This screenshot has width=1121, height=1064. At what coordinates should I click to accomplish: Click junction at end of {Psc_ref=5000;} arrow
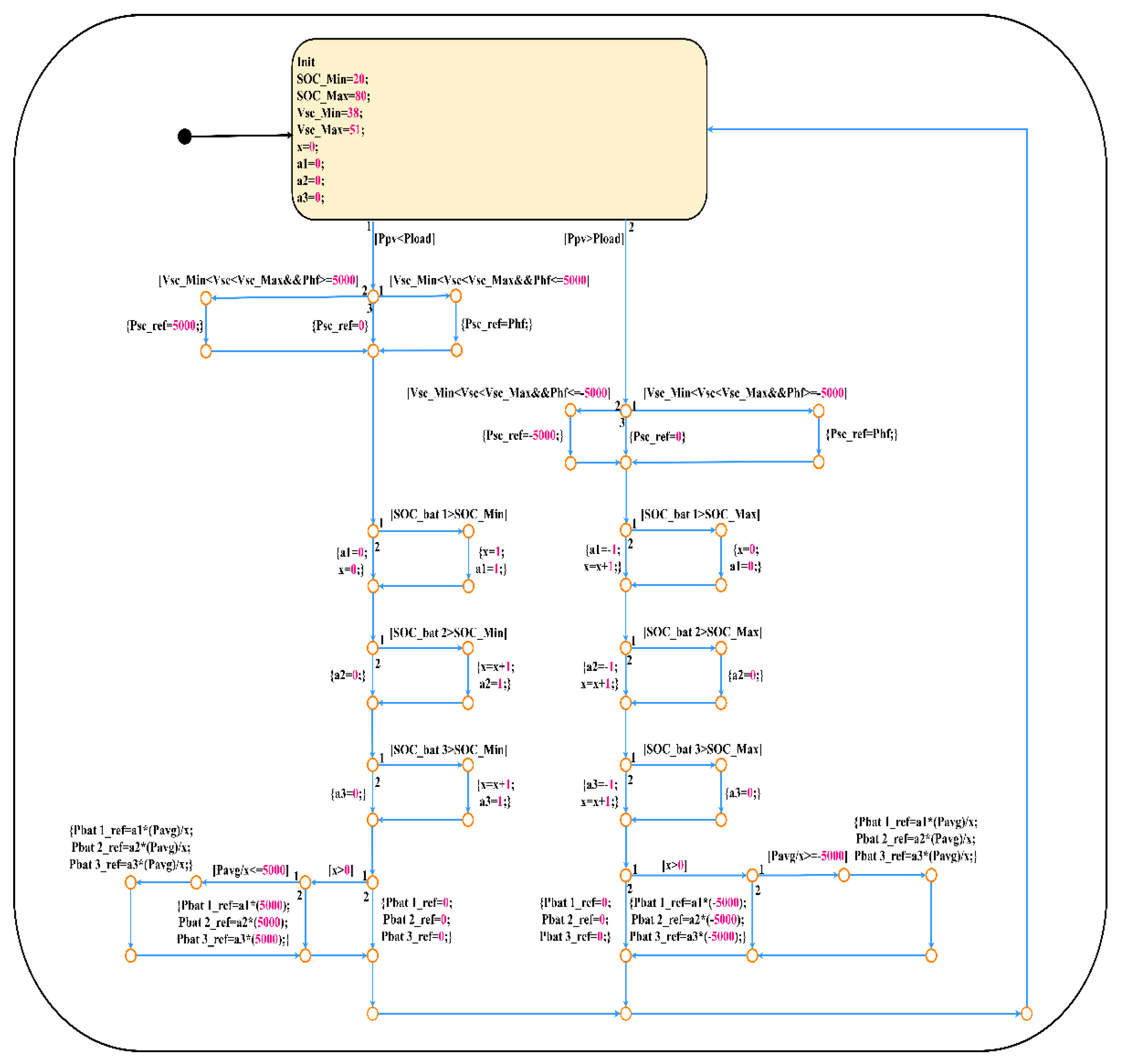(206, 351)
